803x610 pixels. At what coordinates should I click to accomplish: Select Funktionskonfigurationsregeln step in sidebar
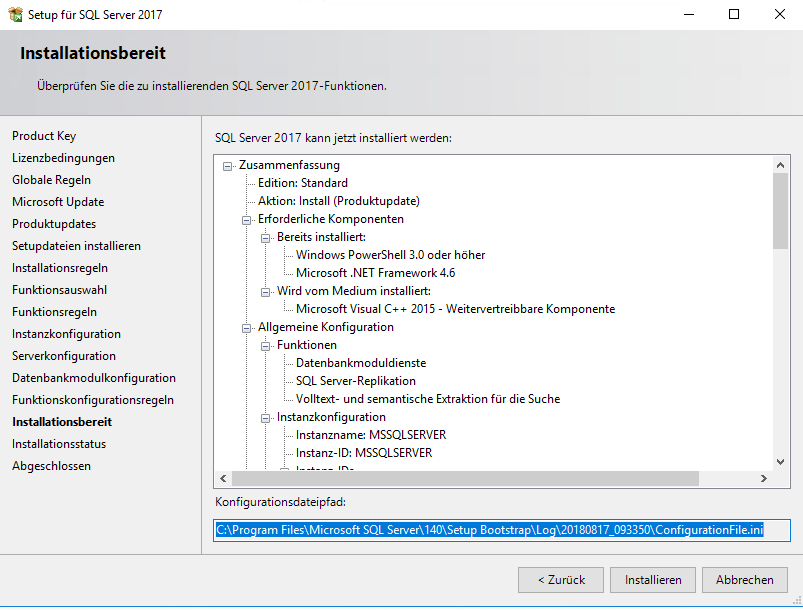93,400
